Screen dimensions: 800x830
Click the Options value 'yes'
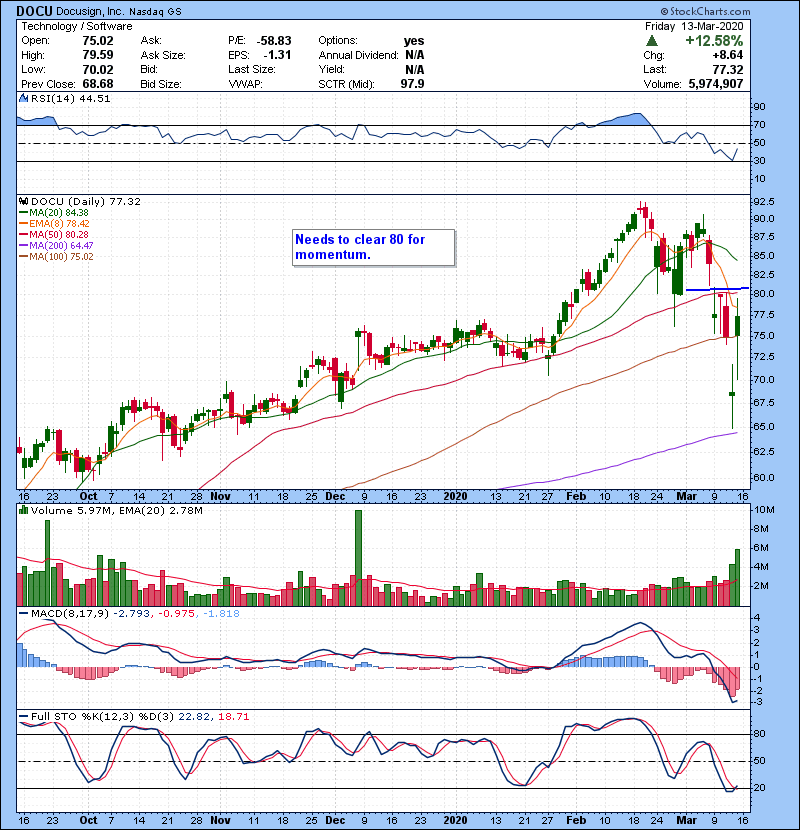pos(414,41)
